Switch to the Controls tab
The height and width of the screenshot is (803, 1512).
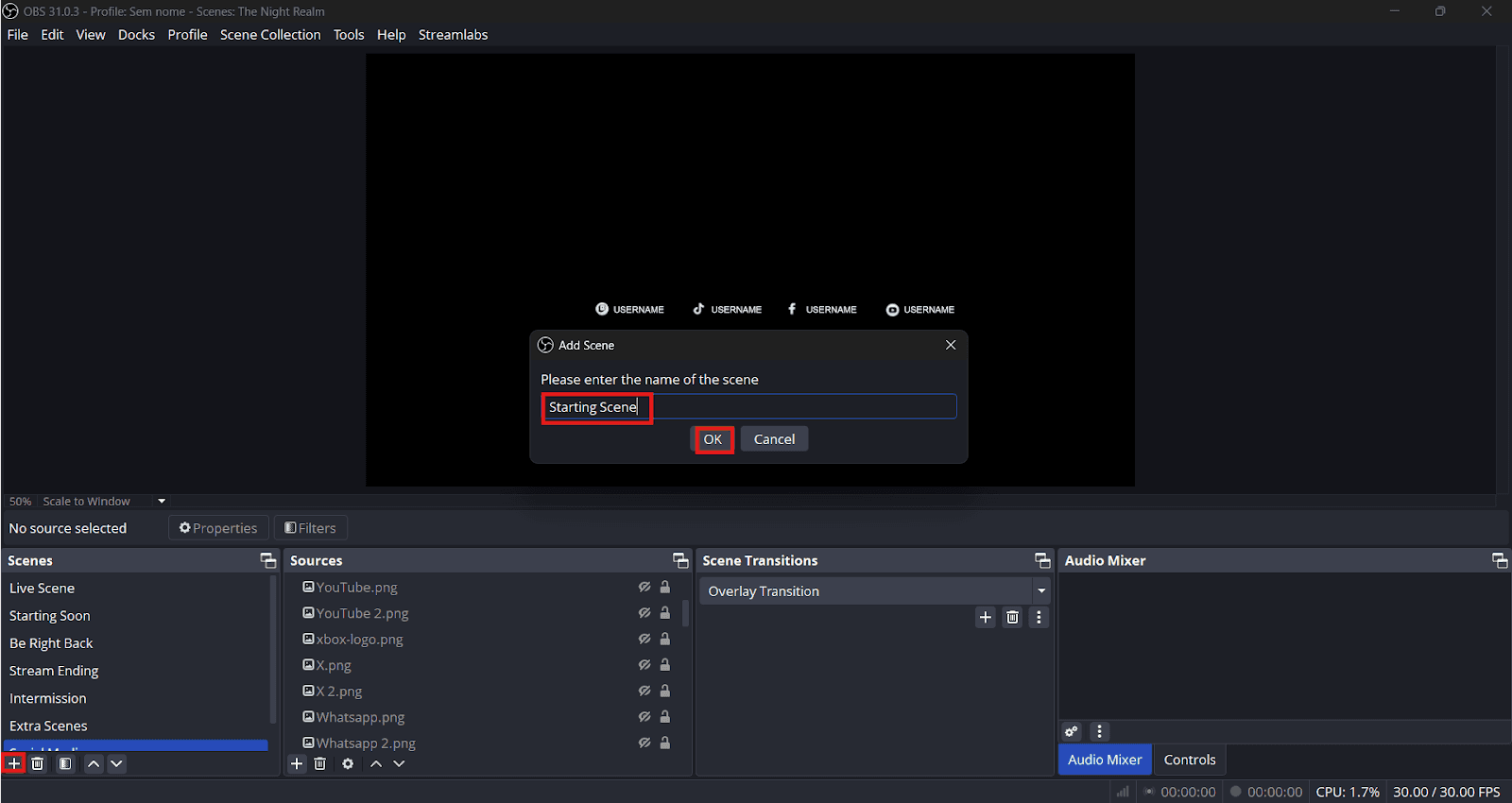pyautogui.click(x=1190, y=760)
